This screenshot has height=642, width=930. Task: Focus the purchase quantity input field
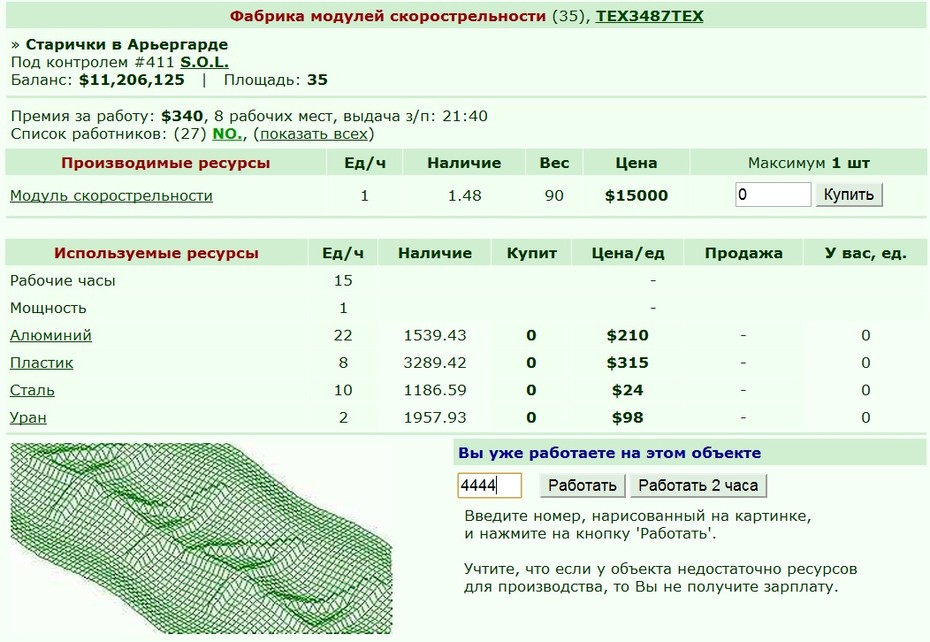pyautogui.click(x=773, y=195)
